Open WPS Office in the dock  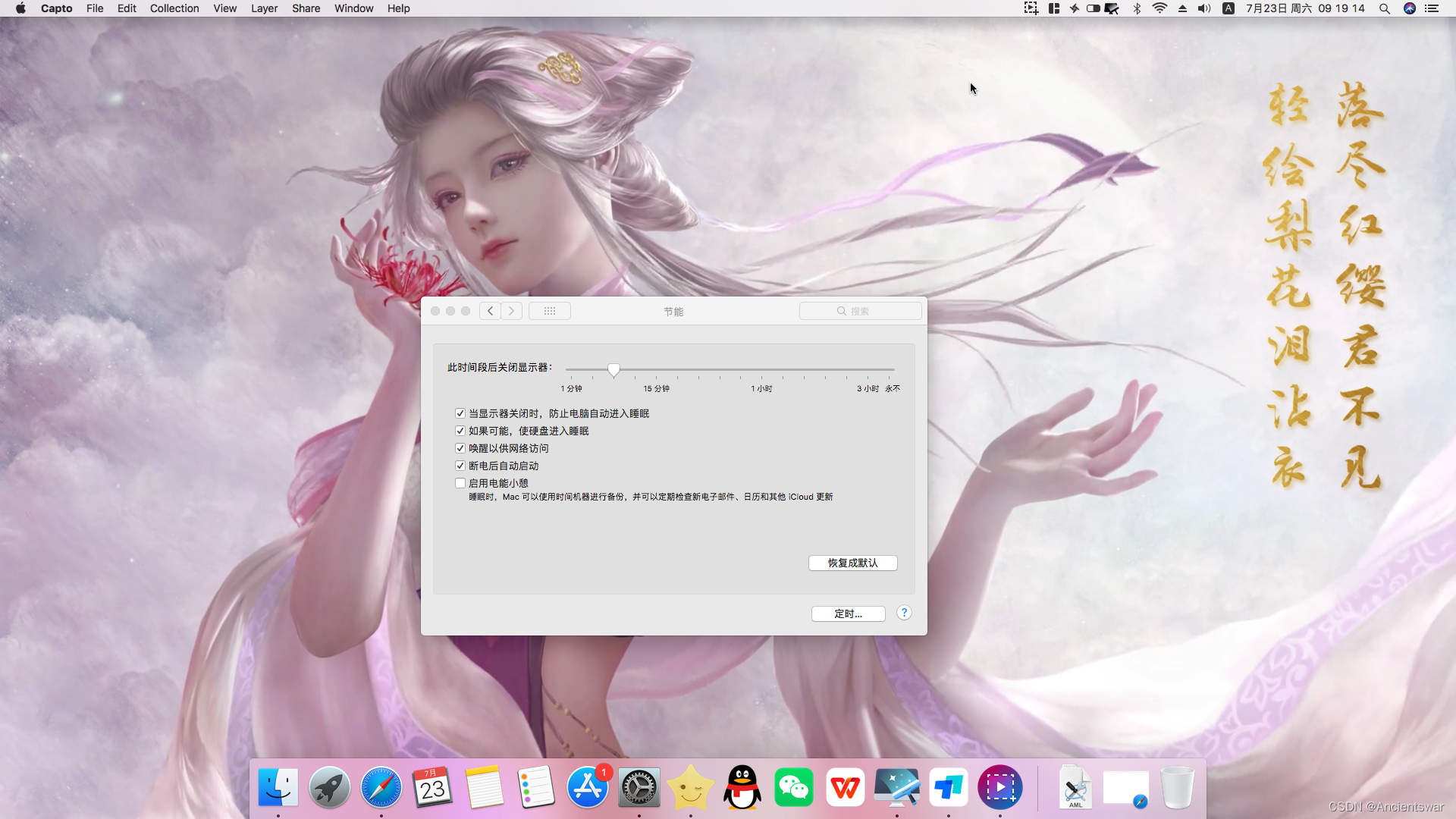coord(845,787)
